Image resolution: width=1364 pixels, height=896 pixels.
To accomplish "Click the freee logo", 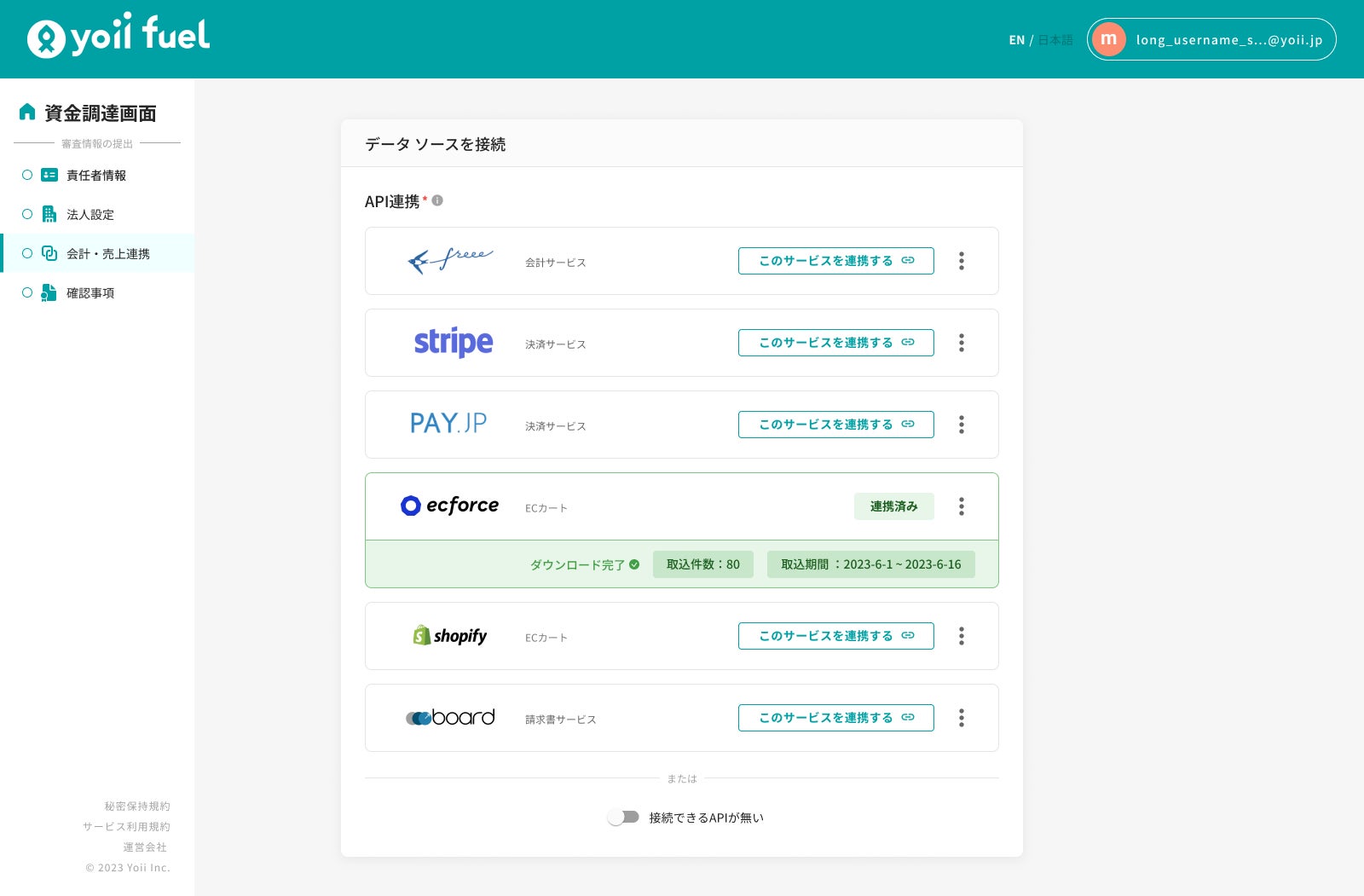I will tap(450, 260).
